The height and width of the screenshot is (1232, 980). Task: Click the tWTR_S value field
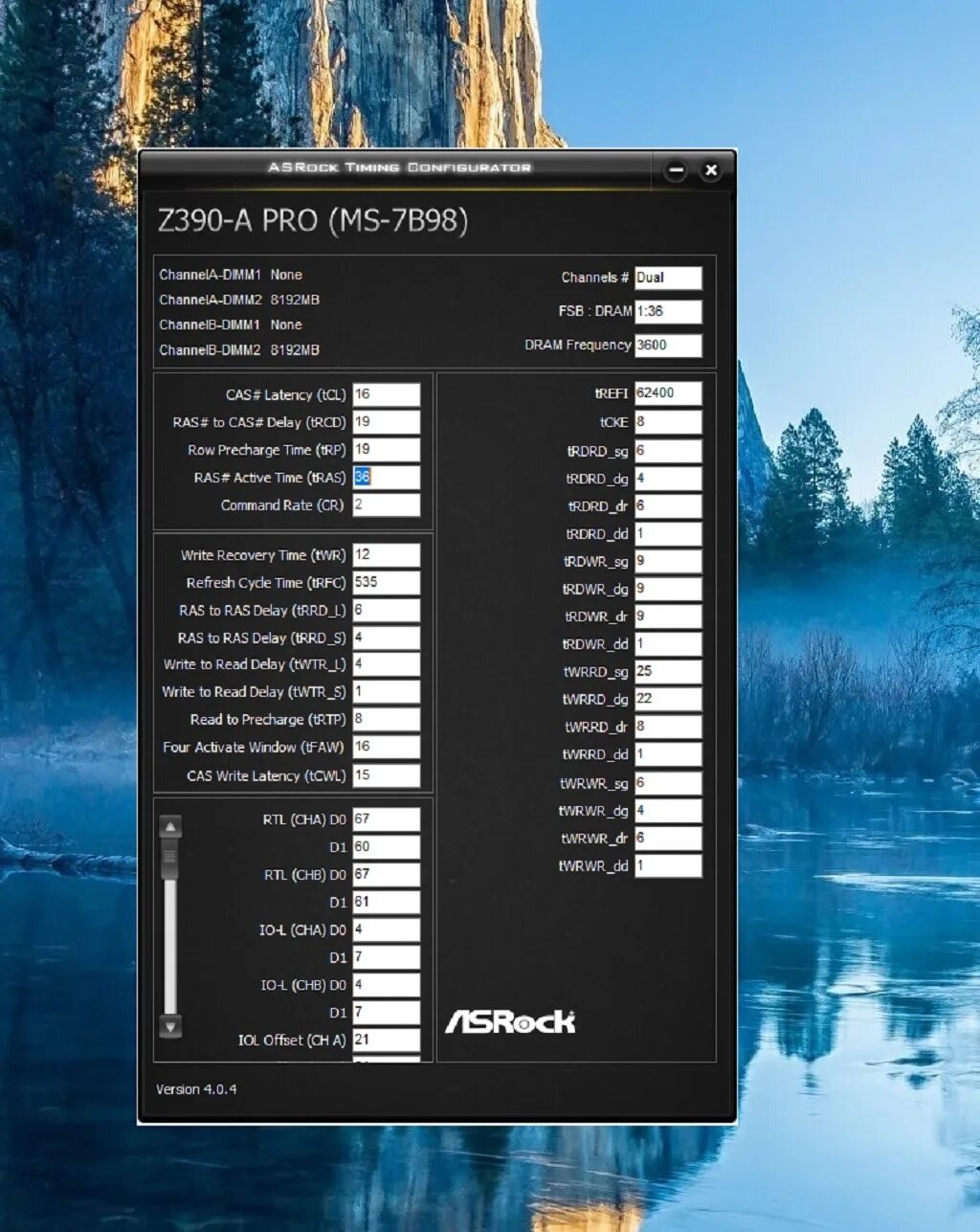(387, 692)
